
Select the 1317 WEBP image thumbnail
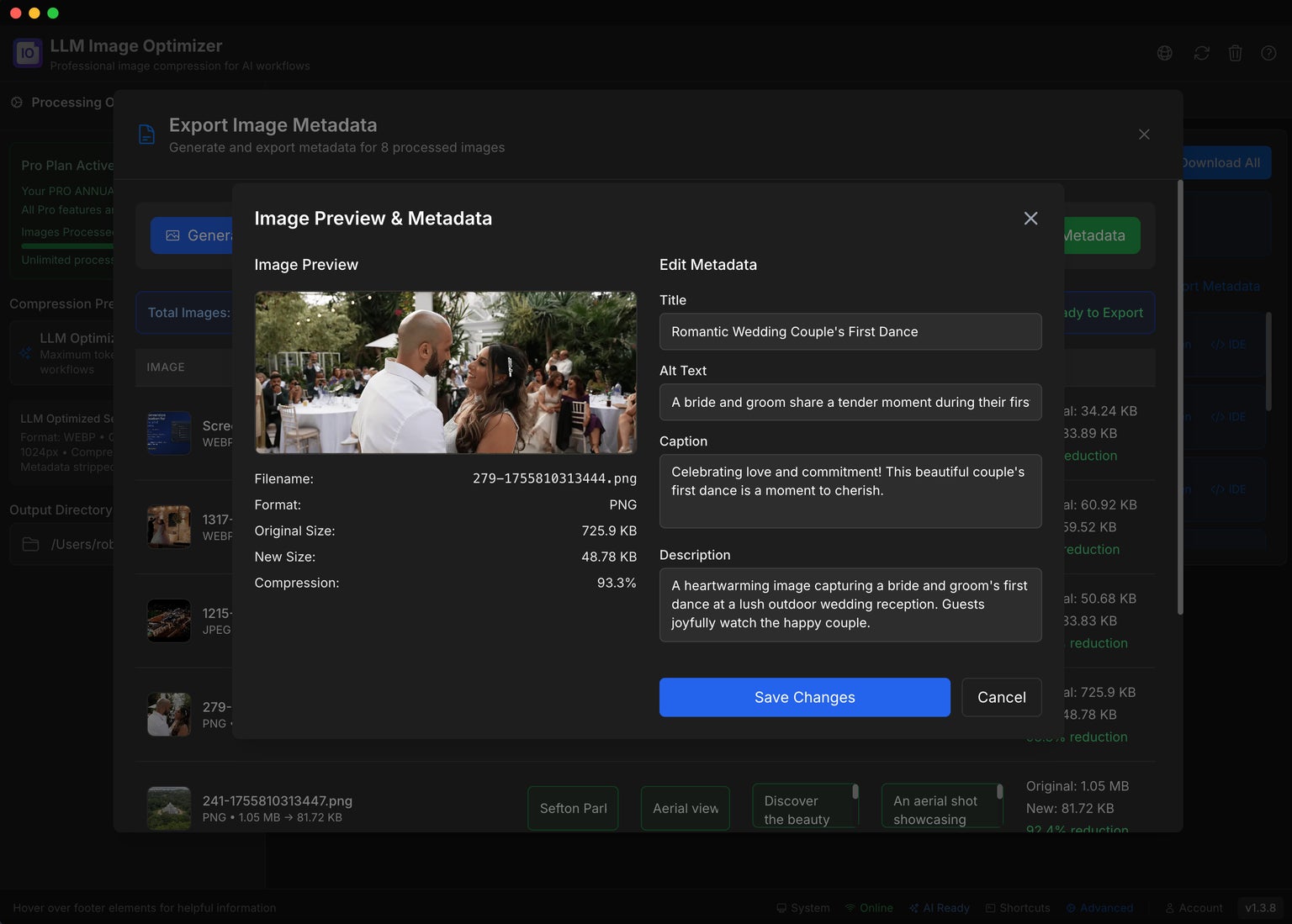(168, 527)
